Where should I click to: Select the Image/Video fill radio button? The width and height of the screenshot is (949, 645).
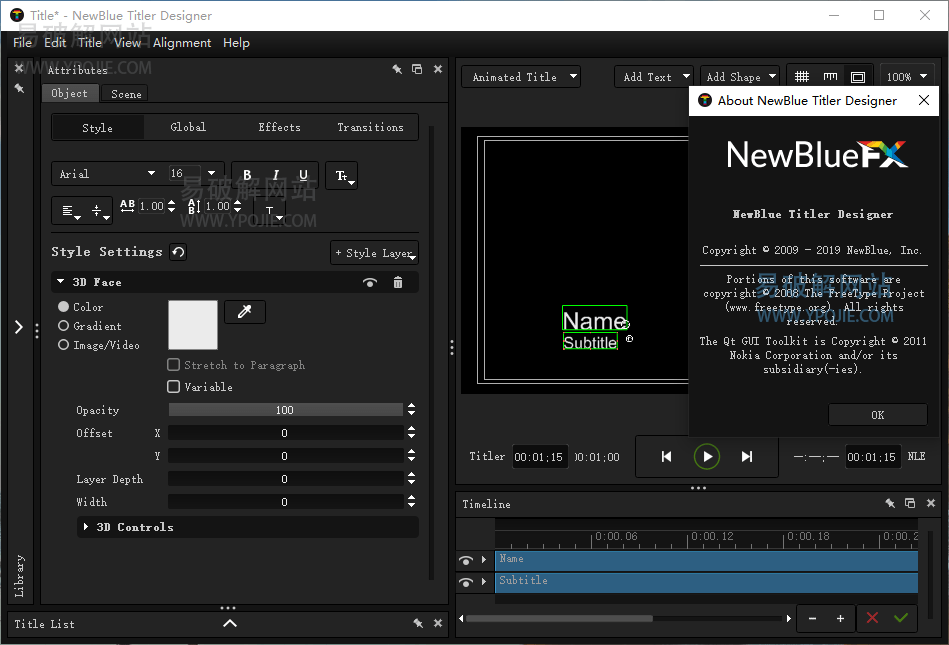tap(63, 345)
